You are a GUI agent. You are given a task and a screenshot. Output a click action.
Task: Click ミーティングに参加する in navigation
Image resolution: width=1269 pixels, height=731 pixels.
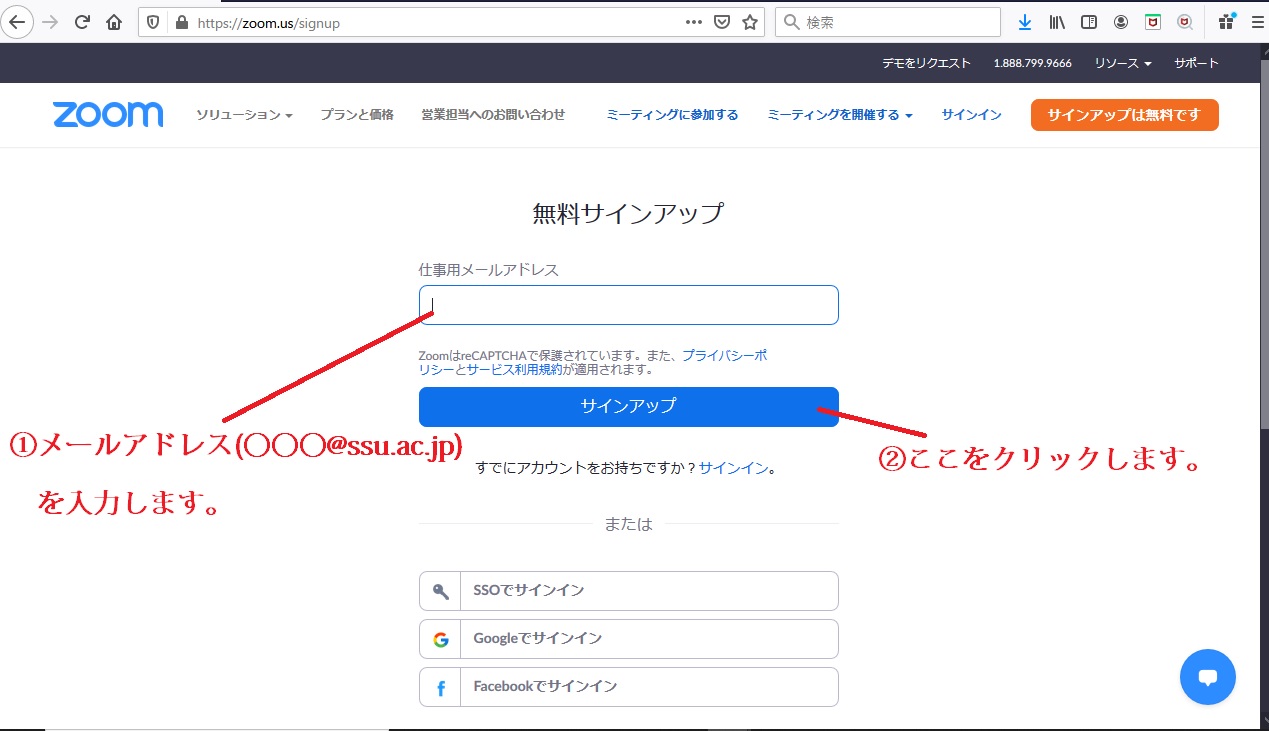click(x=672, y=115)
